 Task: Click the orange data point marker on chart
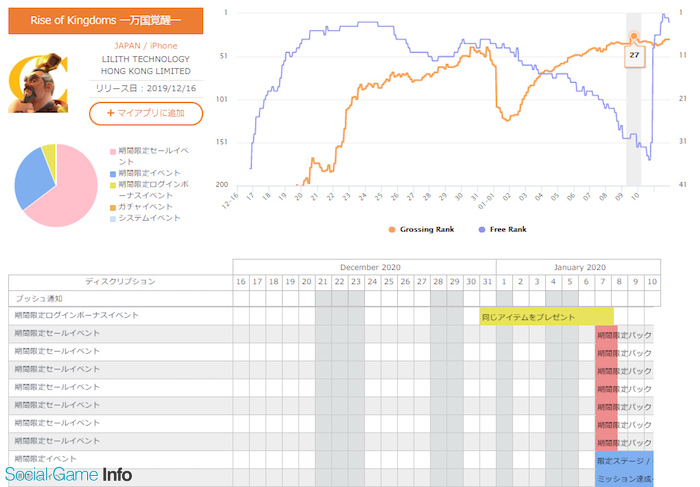click(633, 36)
